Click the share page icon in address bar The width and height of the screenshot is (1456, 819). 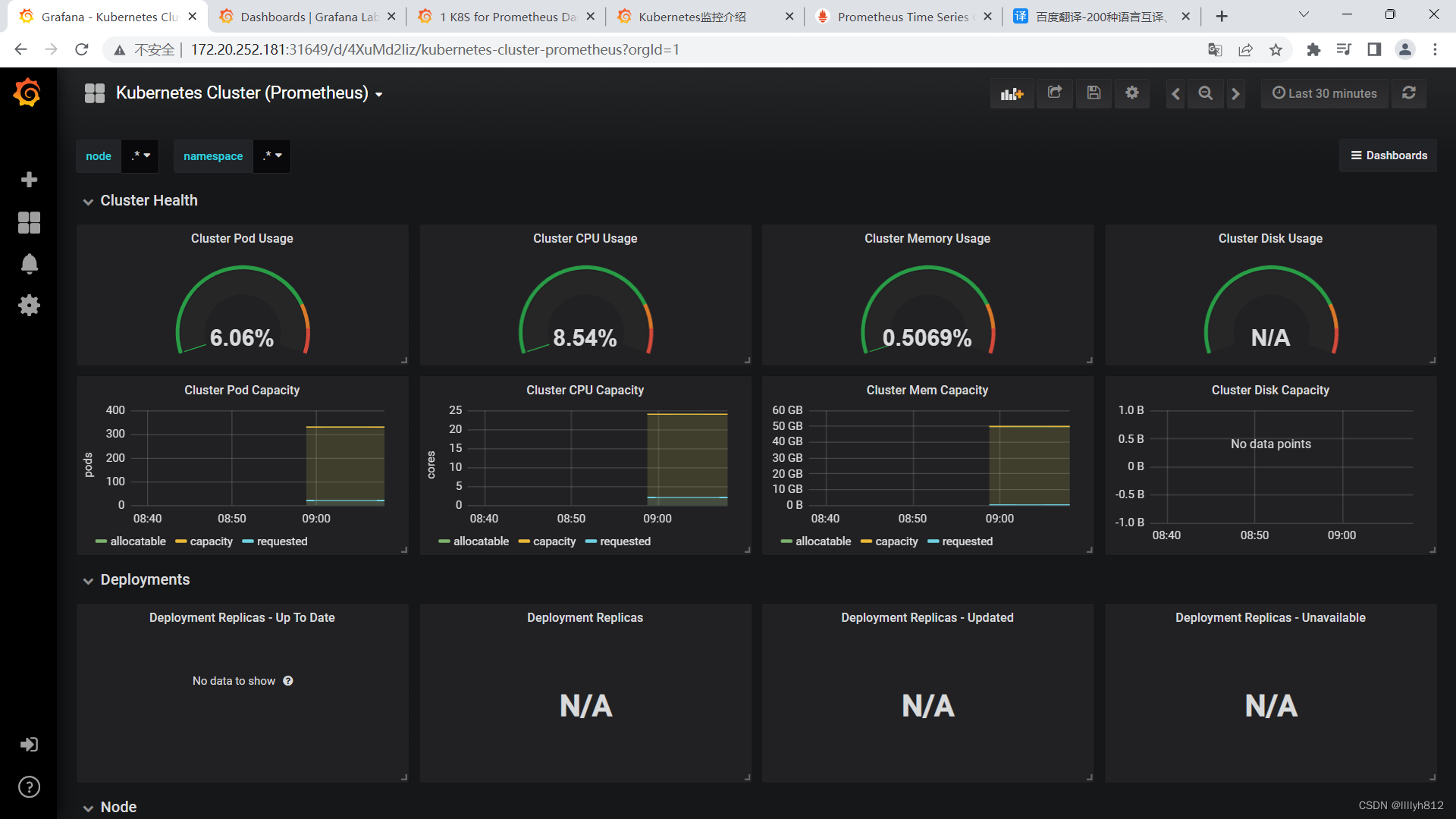point(1245,49)
